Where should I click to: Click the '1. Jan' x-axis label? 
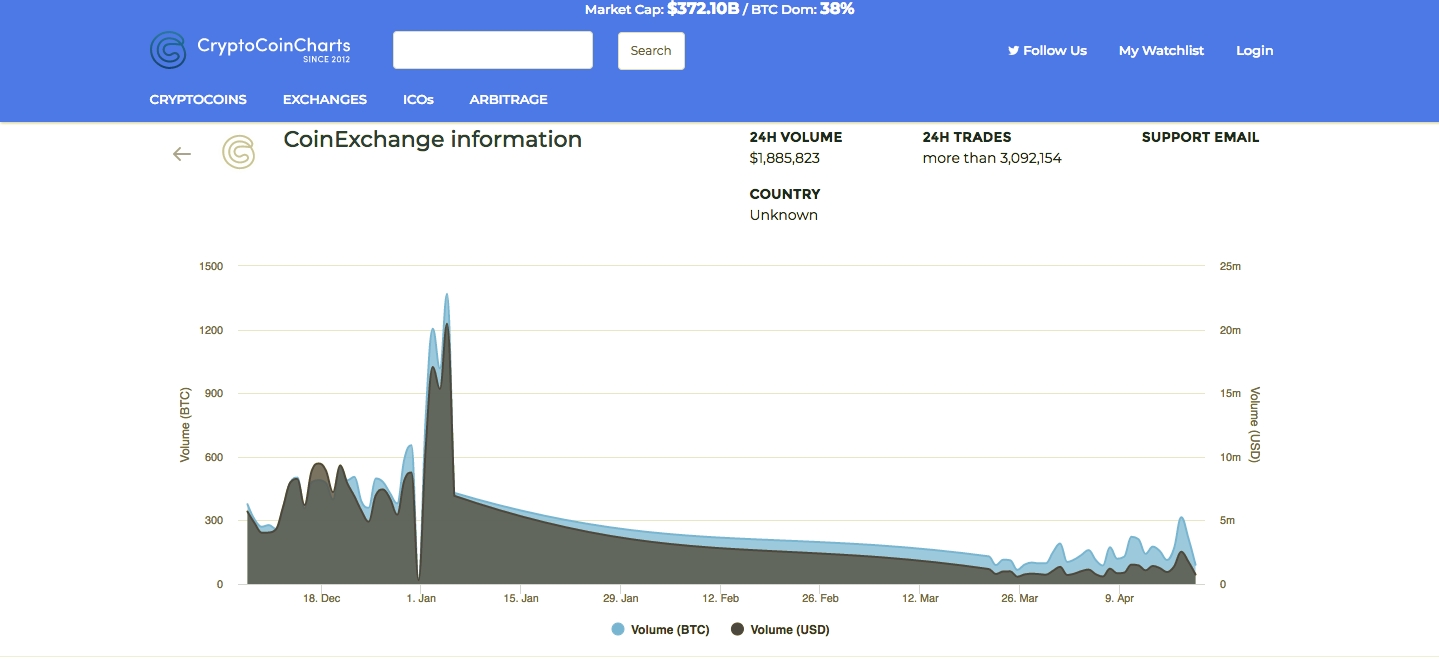coord(422,599)
